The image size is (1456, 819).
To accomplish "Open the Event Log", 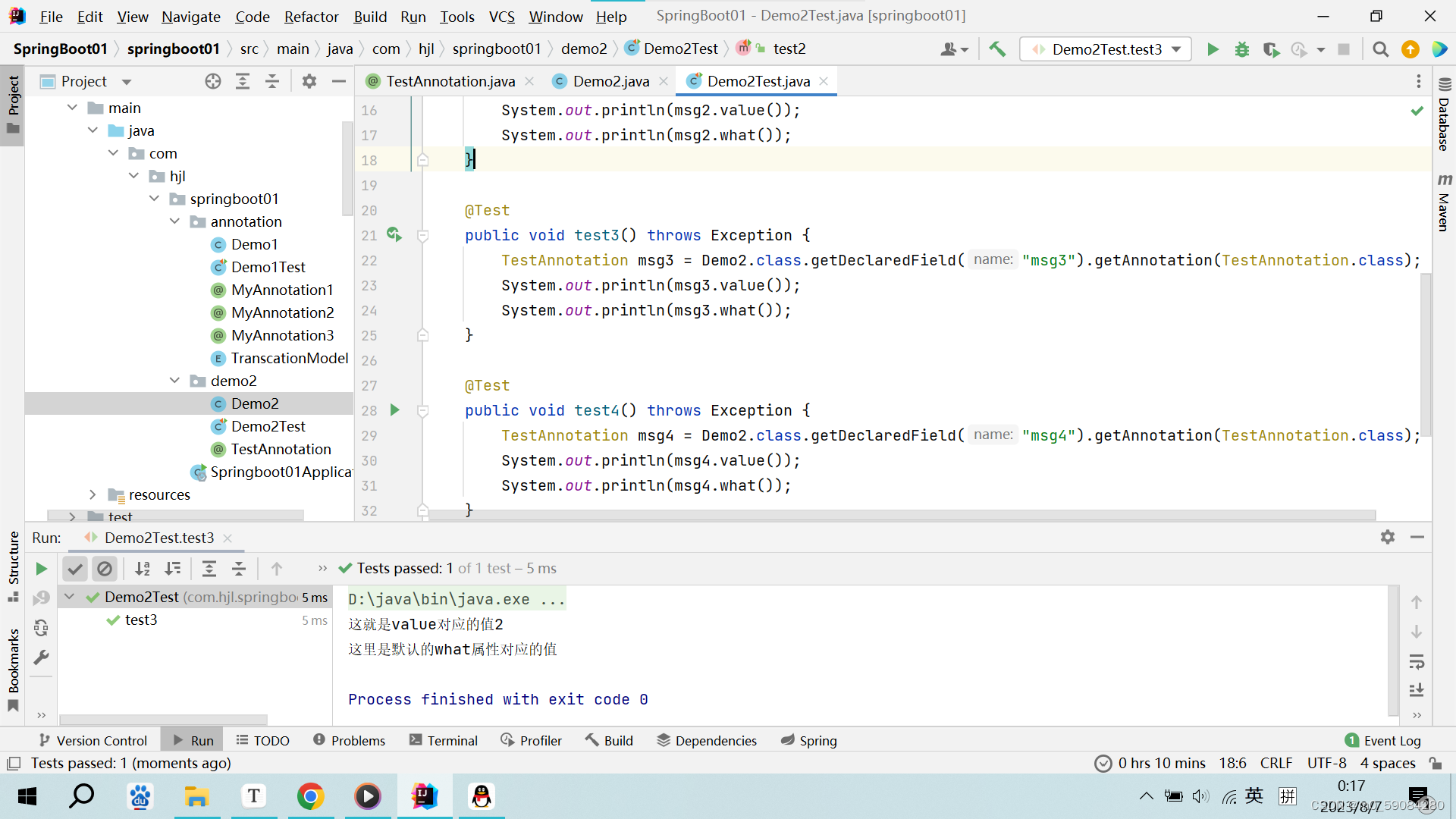I will 1392,740.
